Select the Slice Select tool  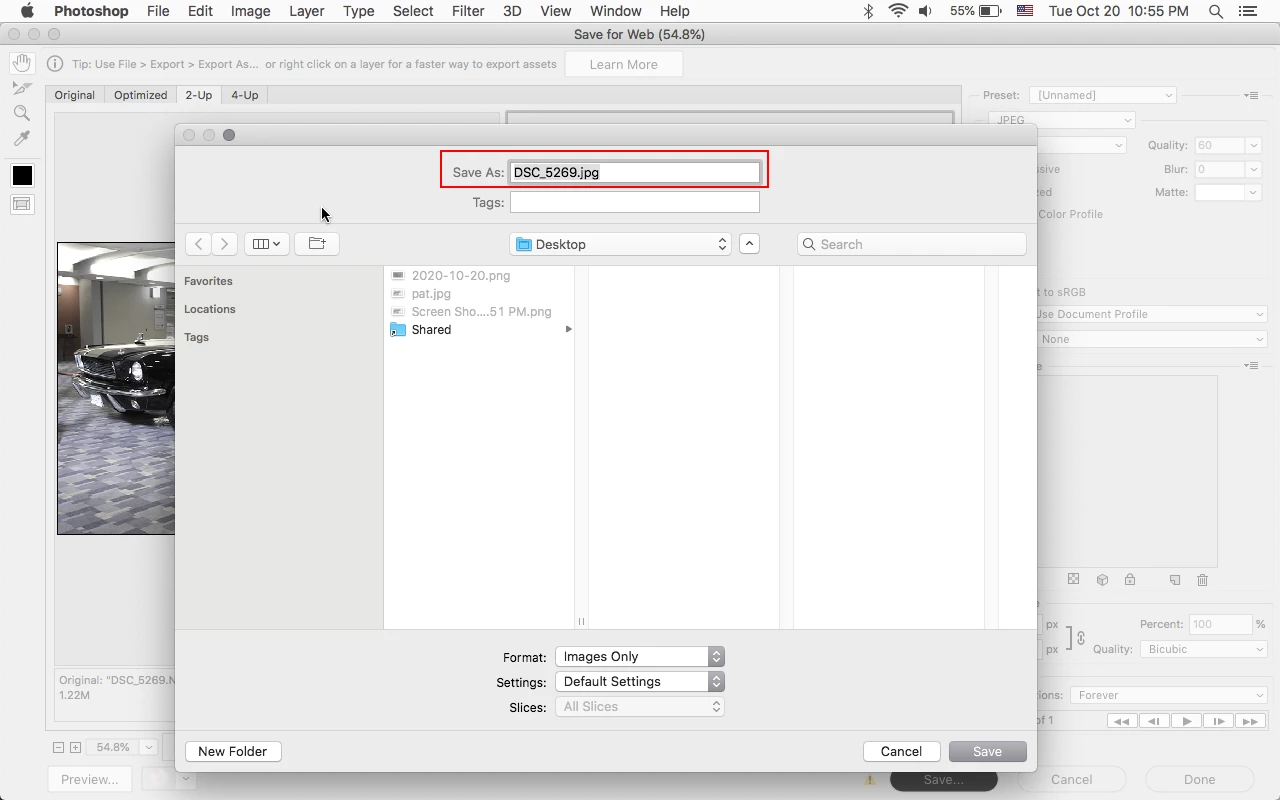coord(21,88)
